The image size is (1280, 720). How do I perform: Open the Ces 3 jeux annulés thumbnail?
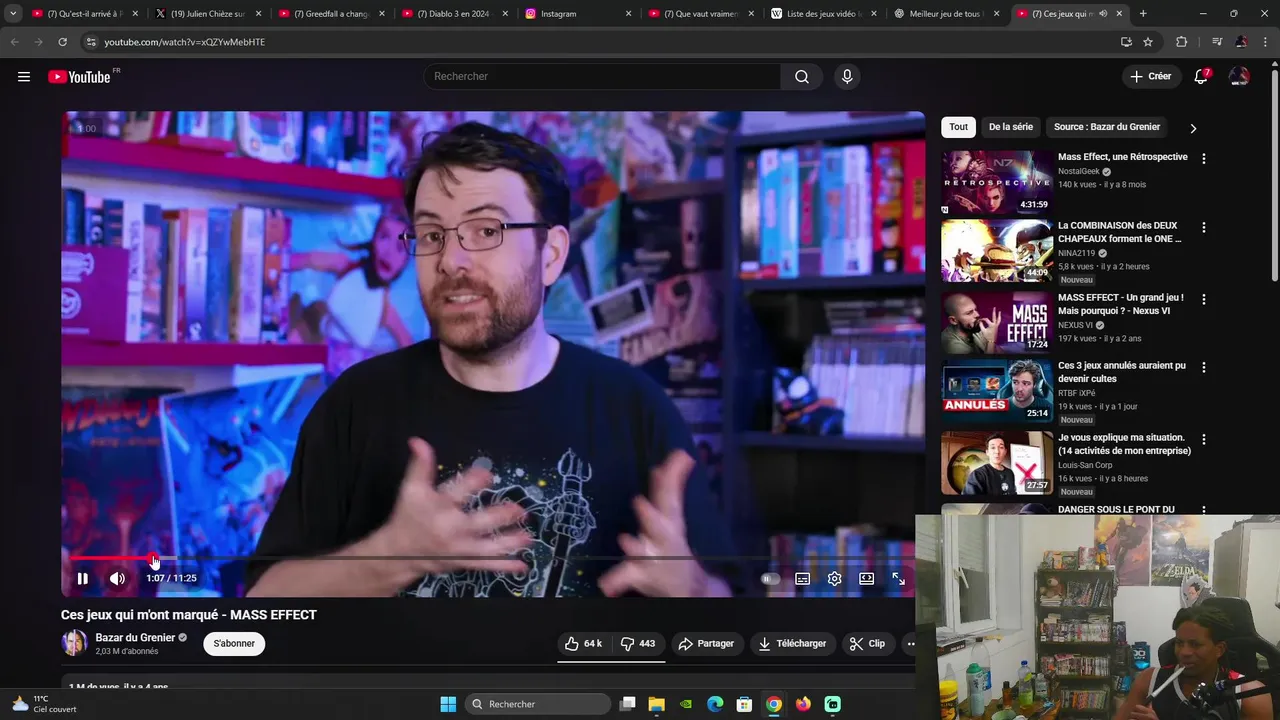click(997, 391)
